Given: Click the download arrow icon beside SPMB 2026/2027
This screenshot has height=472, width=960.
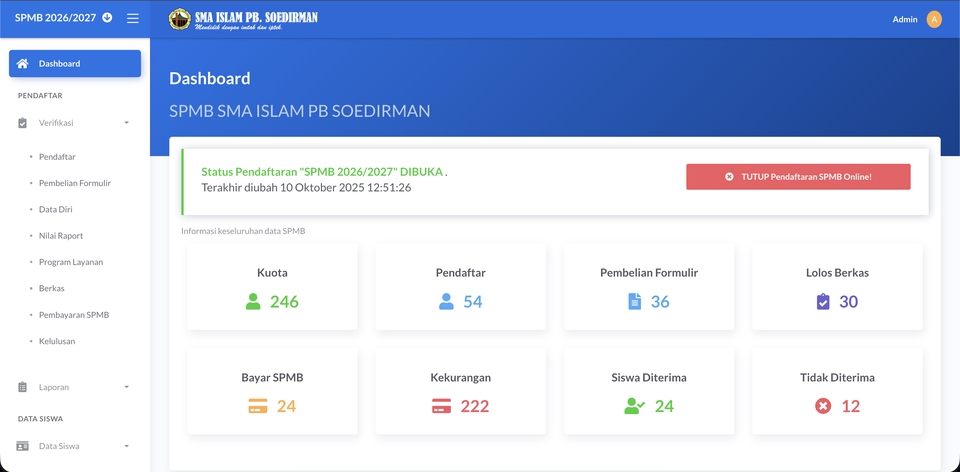Looking at the screenshot, I should pyautogui.click(x=107, y=18).
